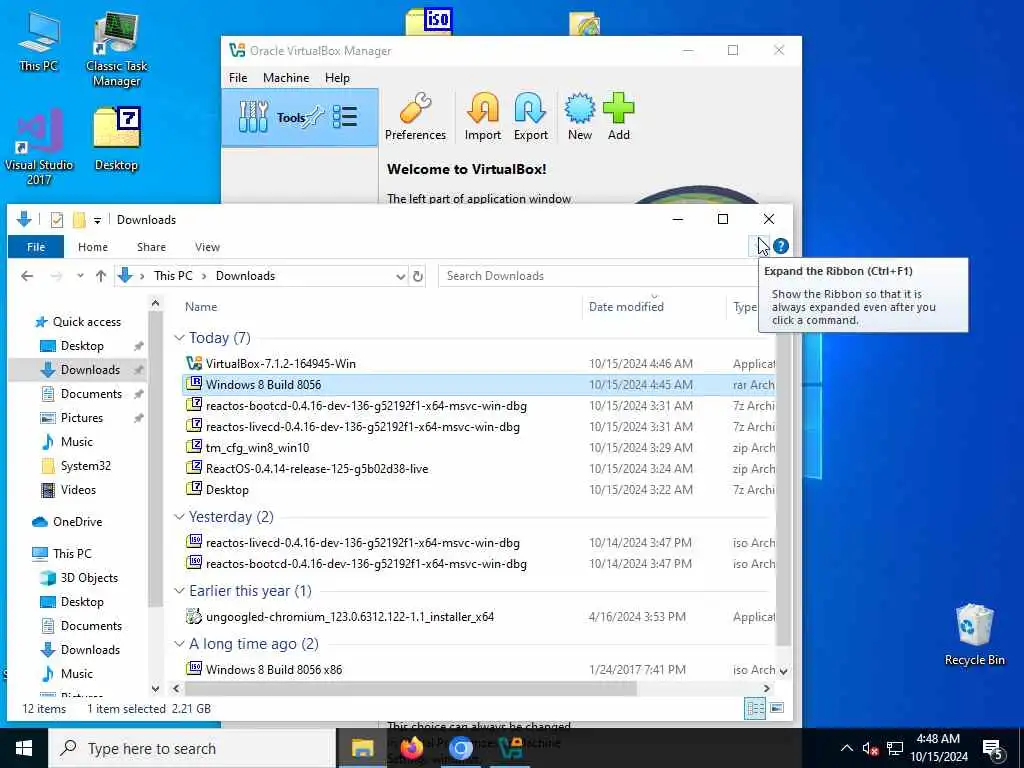Open the File menu in VirtualBox Manager
The width and height of the screenshot is (1024, 768).
tap(238, 78)
